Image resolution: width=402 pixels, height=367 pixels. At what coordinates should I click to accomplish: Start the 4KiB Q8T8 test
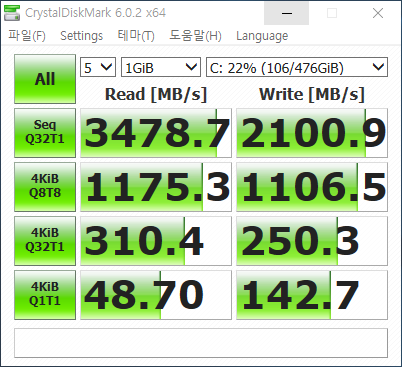tap(45, 187)
